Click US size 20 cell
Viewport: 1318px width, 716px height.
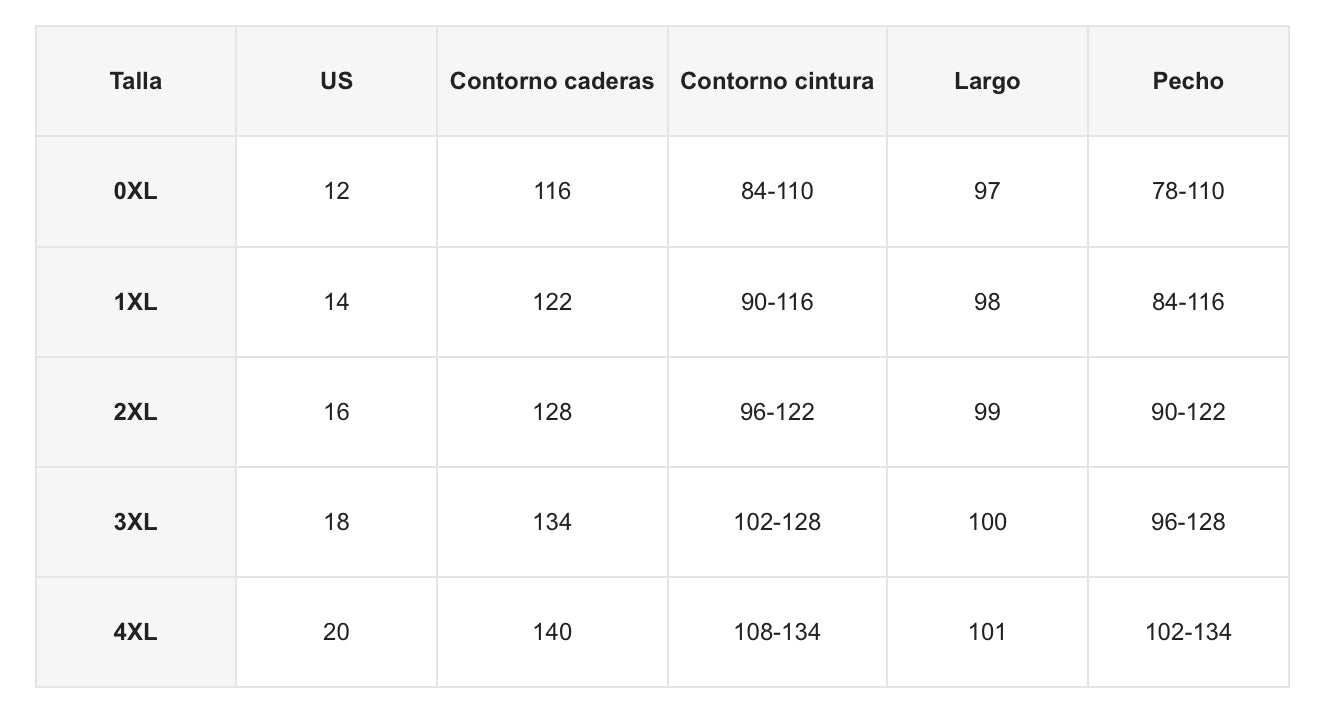pos(337,632)
